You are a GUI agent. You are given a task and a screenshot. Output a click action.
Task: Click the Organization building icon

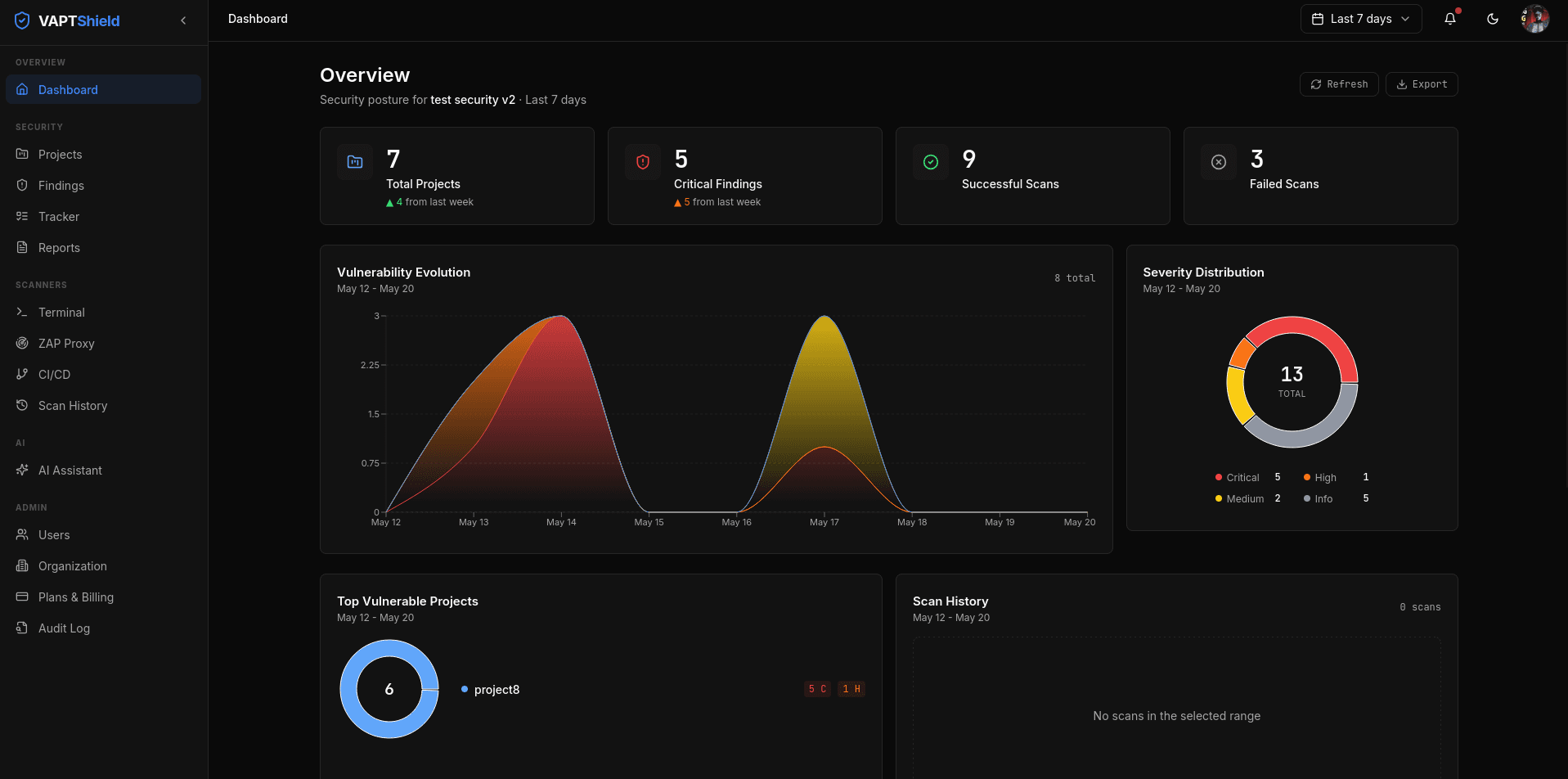click(22, 565)
